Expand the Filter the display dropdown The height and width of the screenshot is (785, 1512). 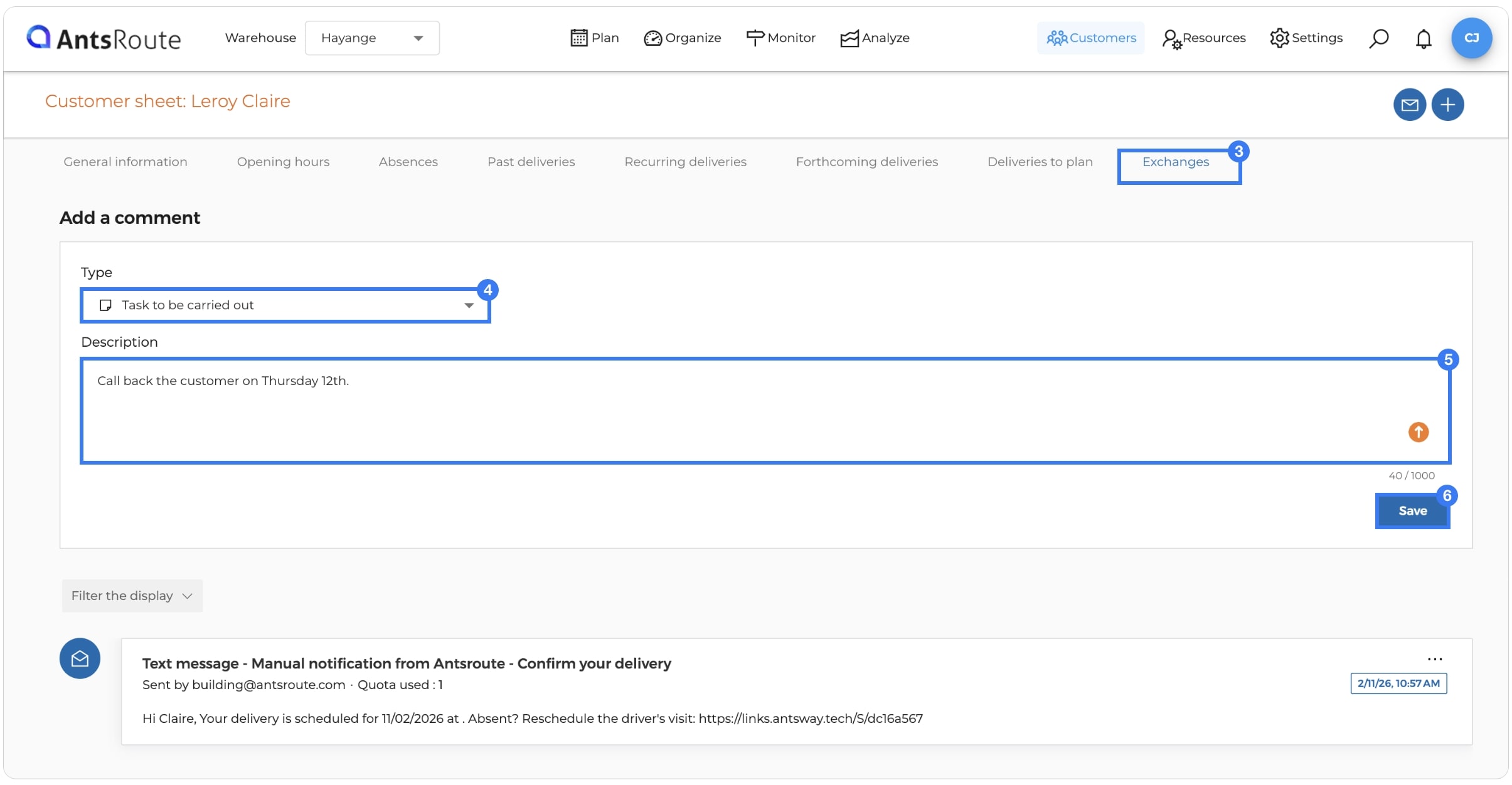132,596
